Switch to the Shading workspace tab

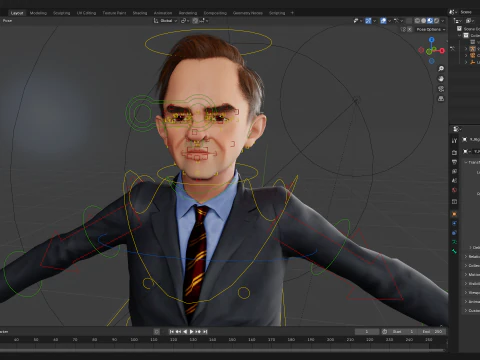point(140,13)
